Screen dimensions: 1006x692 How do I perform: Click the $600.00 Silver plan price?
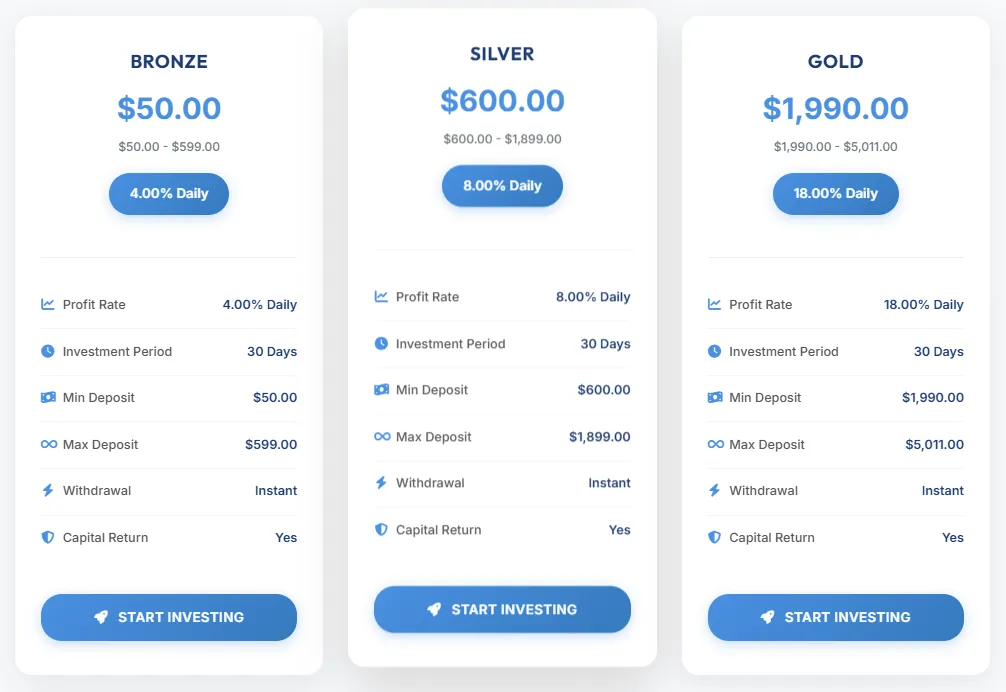click(502, 100)
